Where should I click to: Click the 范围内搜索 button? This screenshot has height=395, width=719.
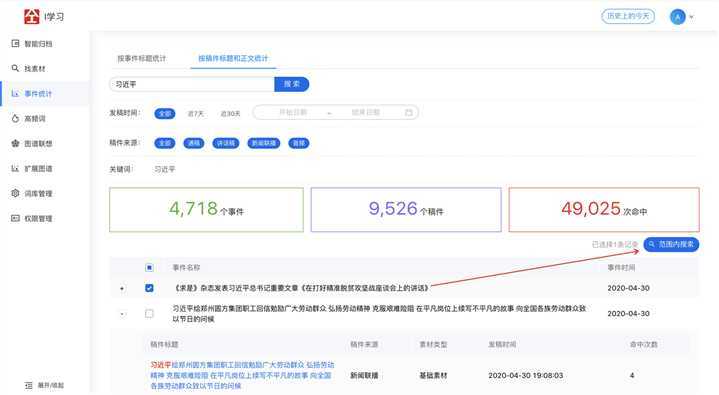(671, 245)
